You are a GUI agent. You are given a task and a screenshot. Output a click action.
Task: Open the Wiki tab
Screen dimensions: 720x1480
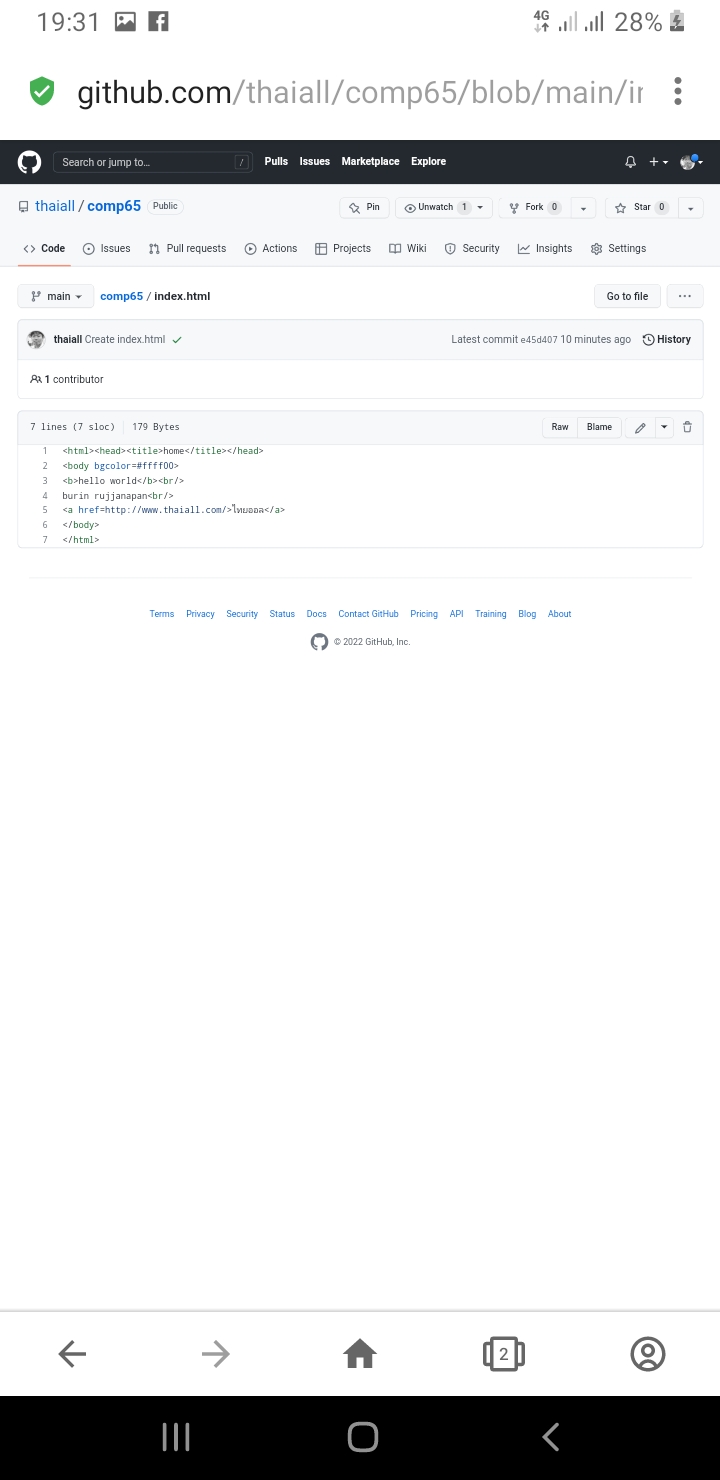(x=408, y=248)
